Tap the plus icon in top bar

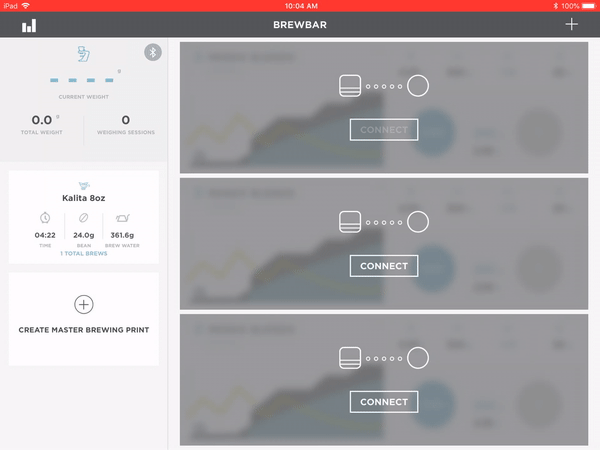point(571,24)
